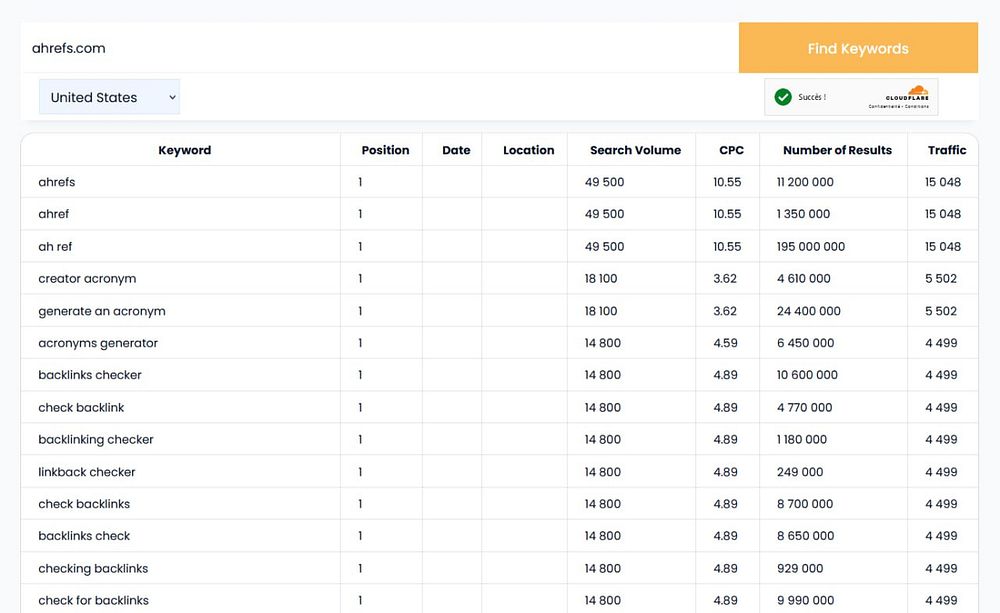Click CPC 4.59 for acronyms generator
The width and height of the screenshot is (1000, 613).
click(x=725, y=343)
